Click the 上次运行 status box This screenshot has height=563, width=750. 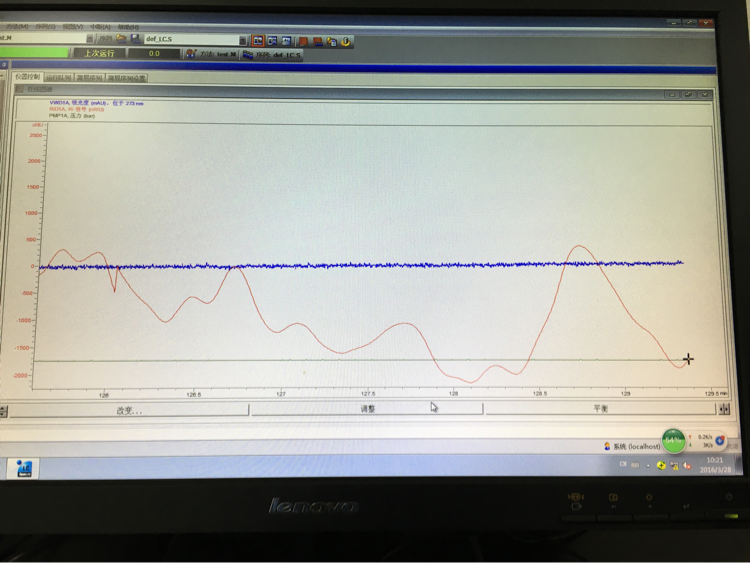[99, 53]
